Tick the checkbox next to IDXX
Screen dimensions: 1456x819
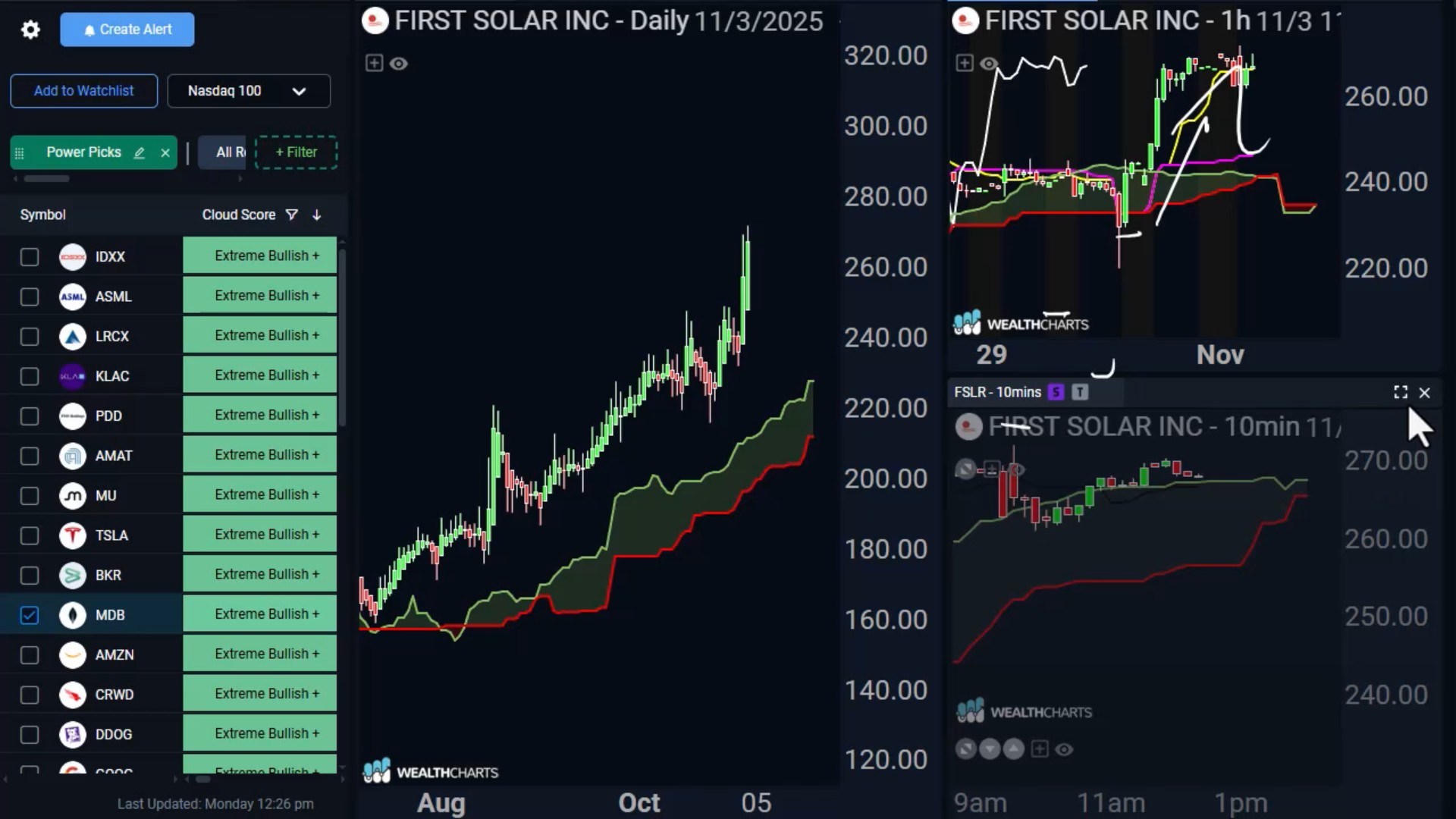pyautogui.click(x=29, y=257)
